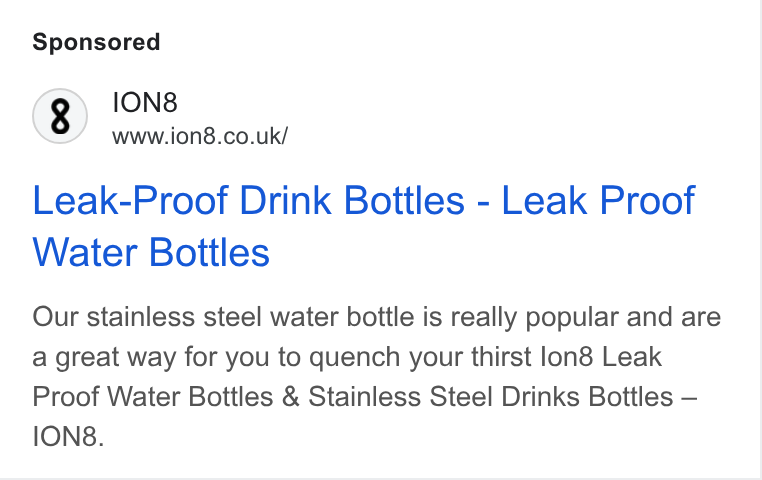Open the Leak-Proof Drink Bottles headline link
The image size is (762, 480).
[364, 226]
